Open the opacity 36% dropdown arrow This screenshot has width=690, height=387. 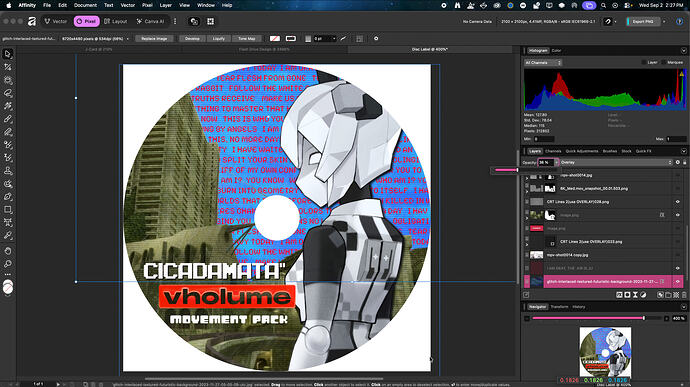(x=556, y=162)
